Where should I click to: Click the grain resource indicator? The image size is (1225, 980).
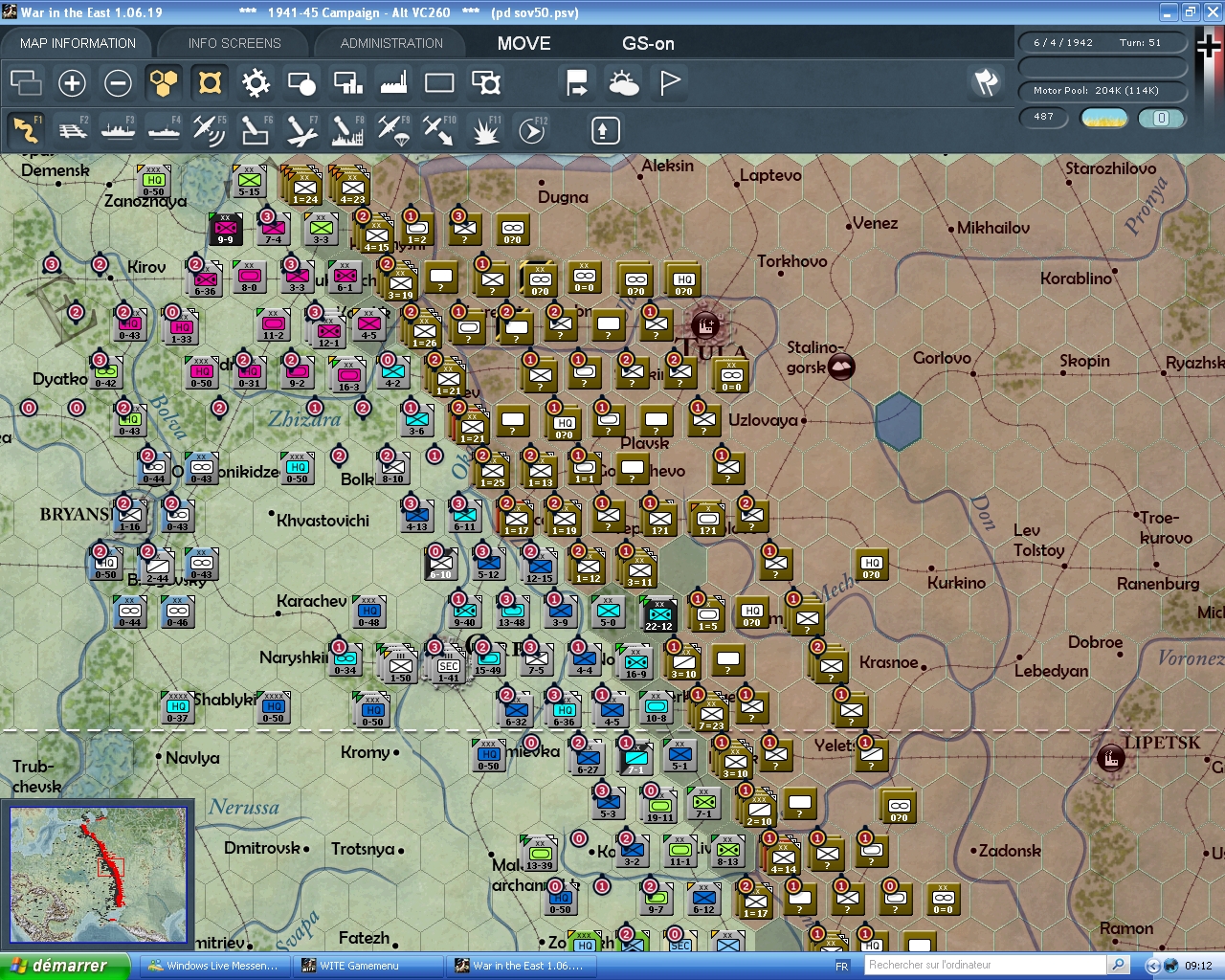[1104, 118]
